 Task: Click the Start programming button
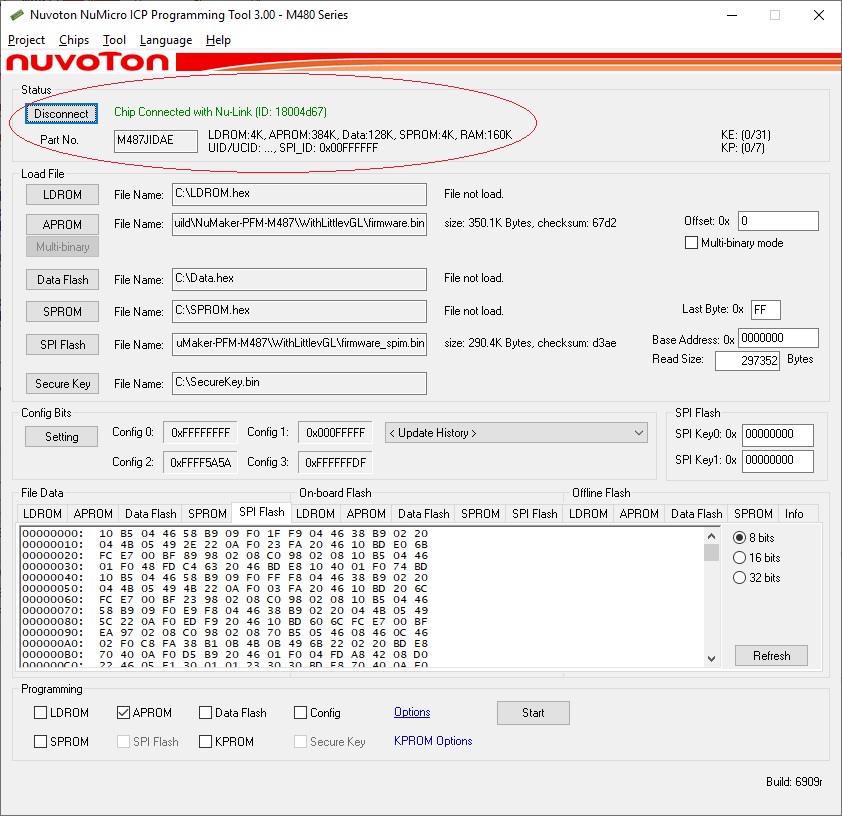click(533, 713)
